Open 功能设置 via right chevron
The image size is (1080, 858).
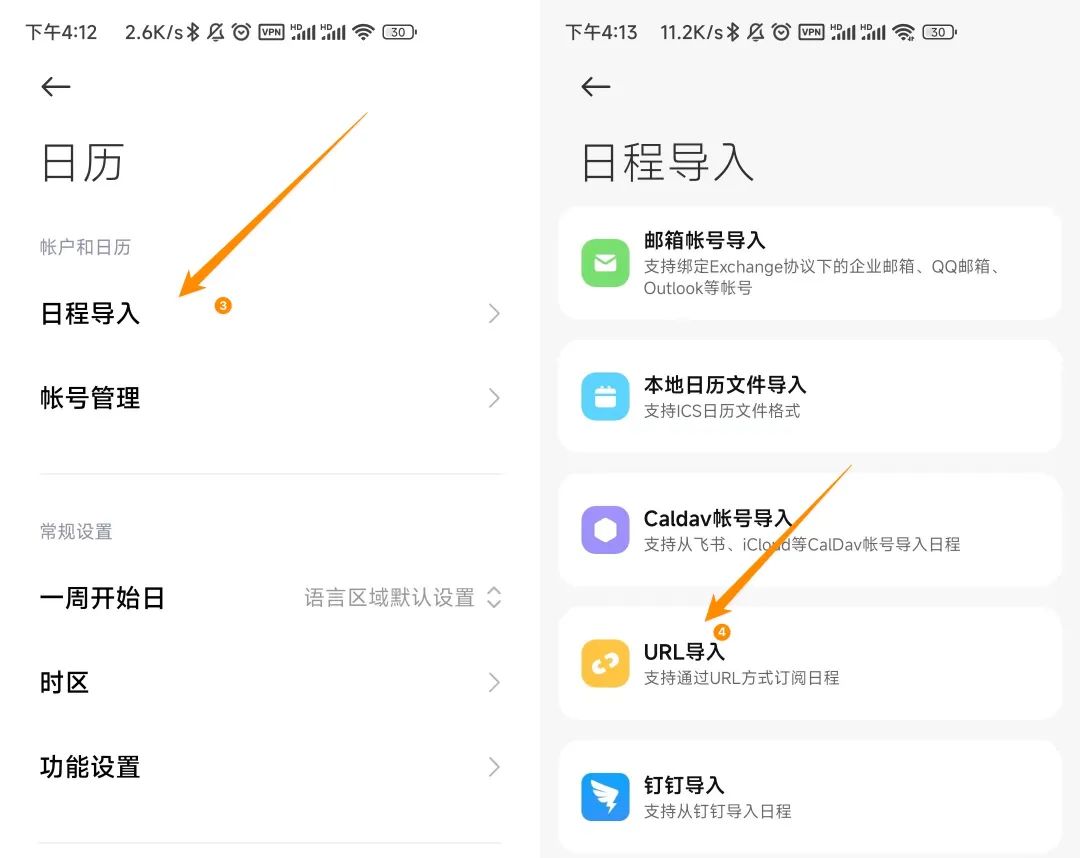click(x=493, y=767)
